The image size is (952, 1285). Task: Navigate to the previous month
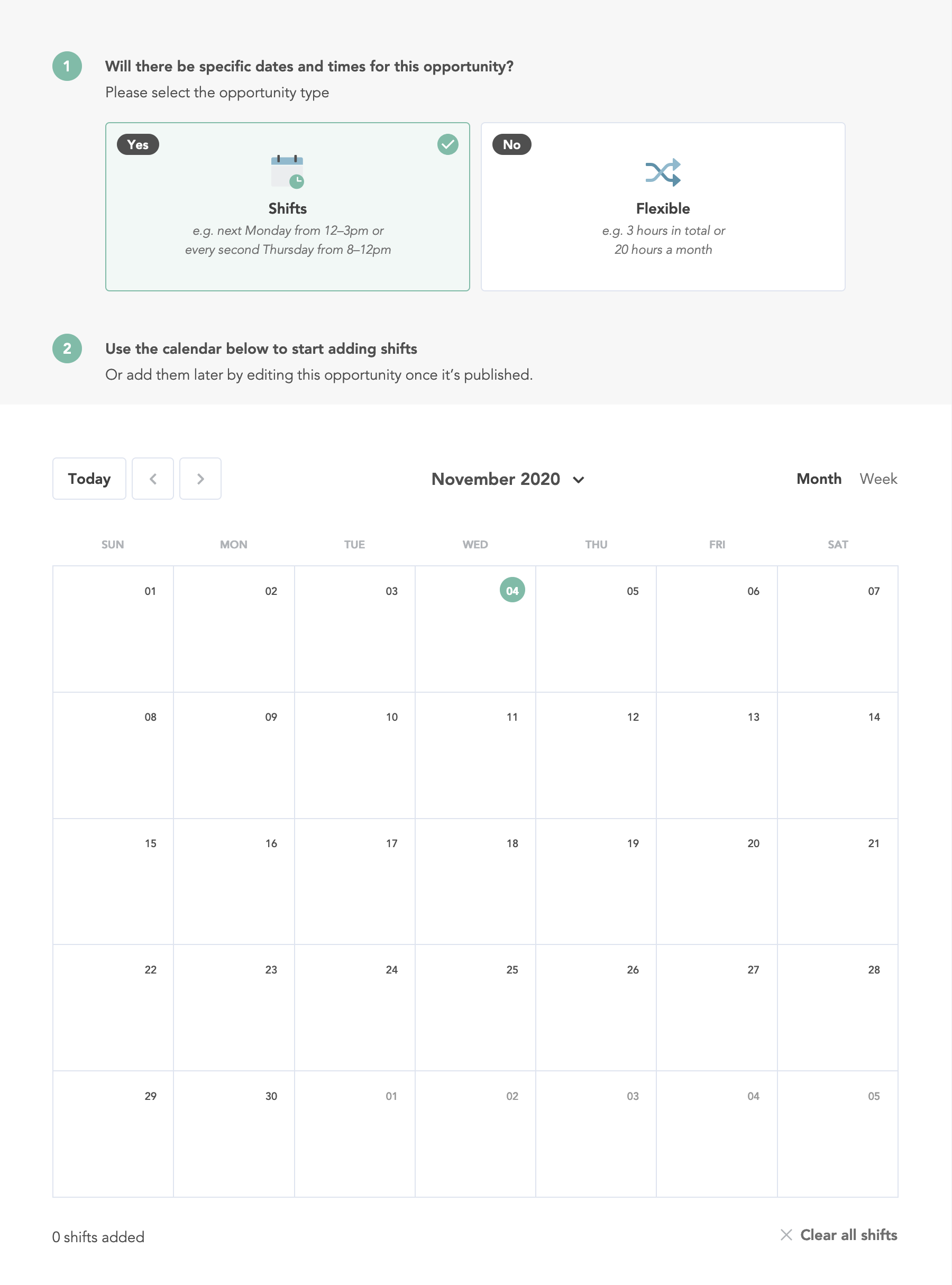pos(153,478)
